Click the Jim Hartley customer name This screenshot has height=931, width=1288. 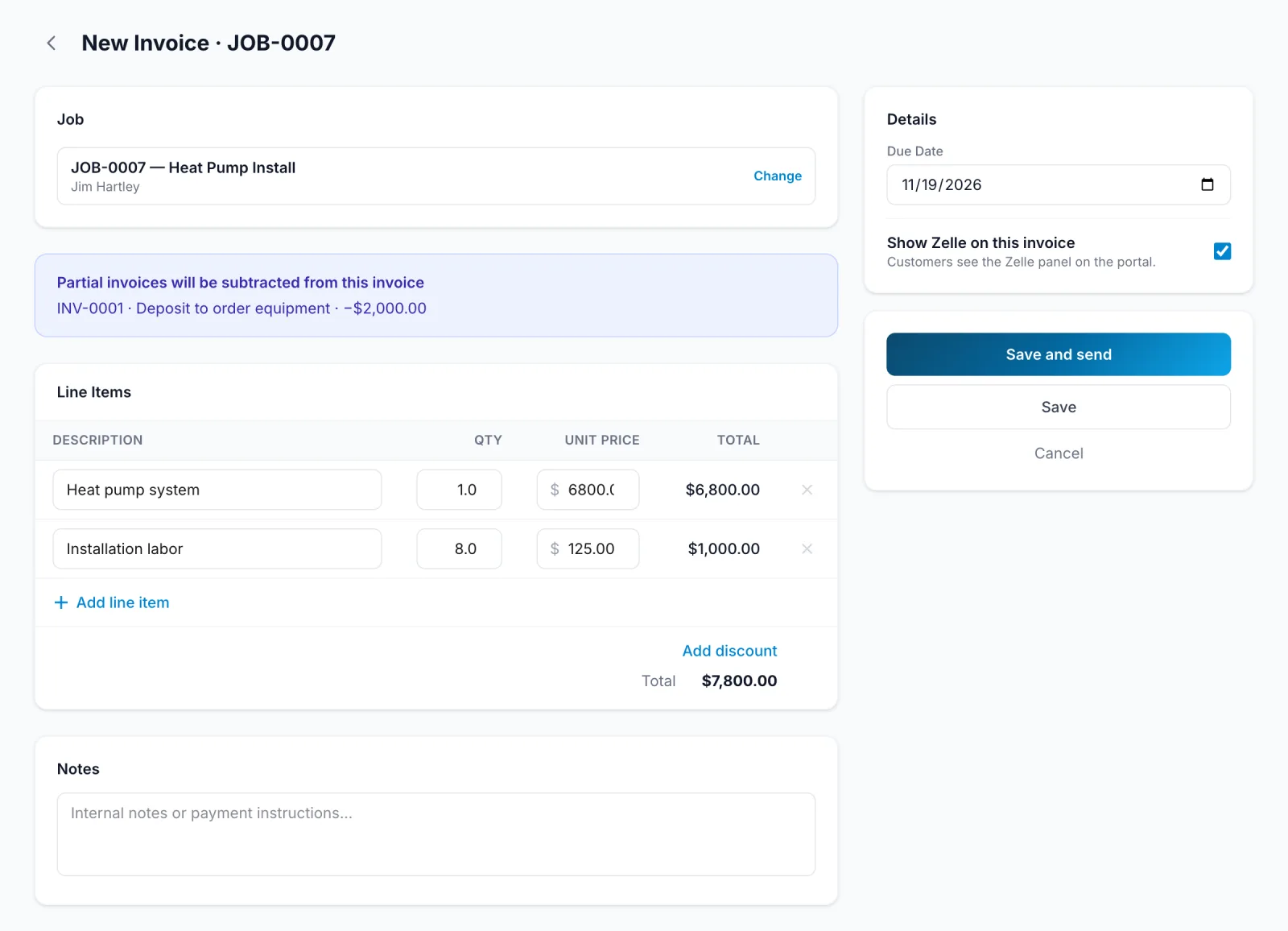coord(105,187)
